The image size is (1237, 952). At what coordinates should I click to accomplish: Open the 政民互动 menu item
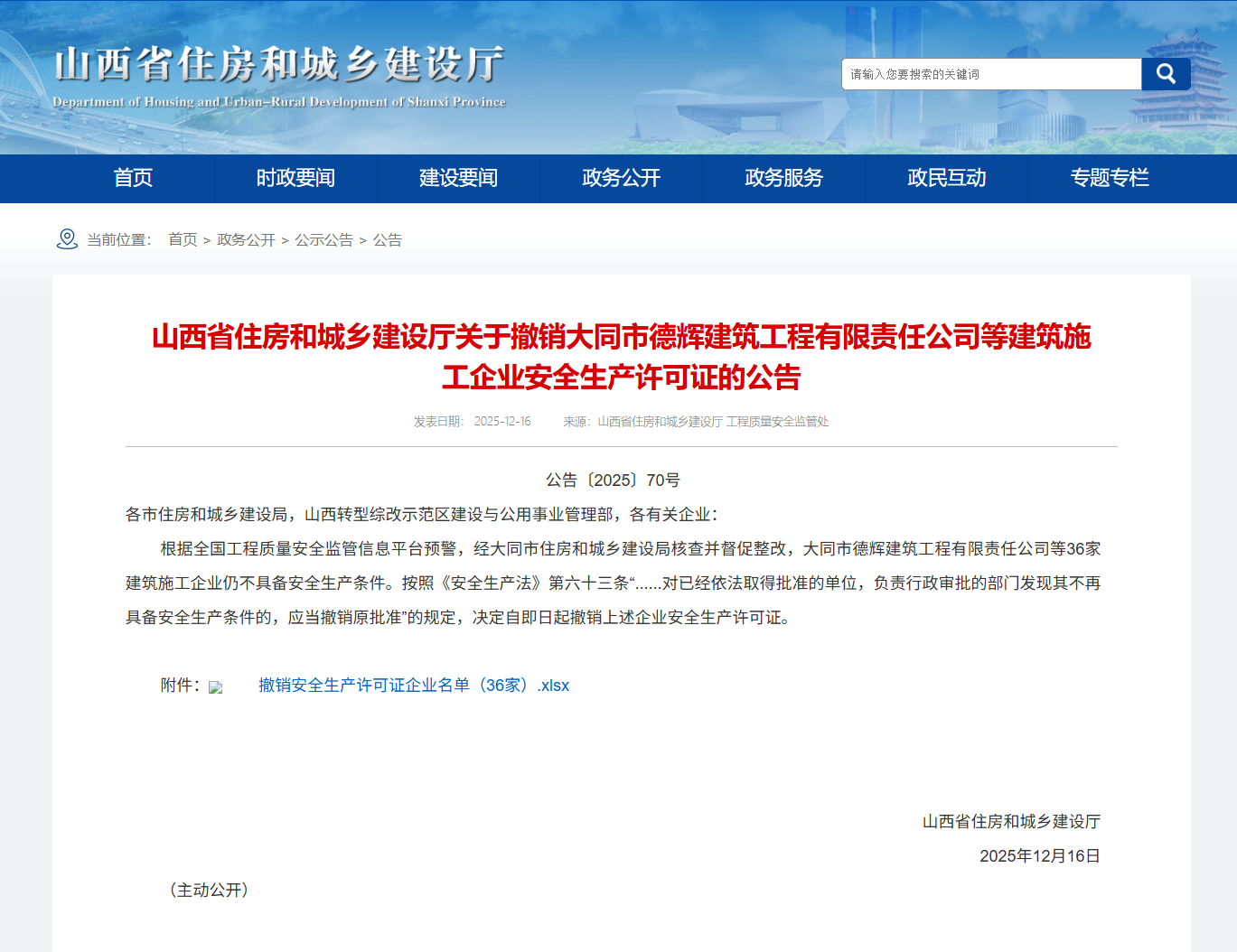pyautogui.click(x=946, y=178)
